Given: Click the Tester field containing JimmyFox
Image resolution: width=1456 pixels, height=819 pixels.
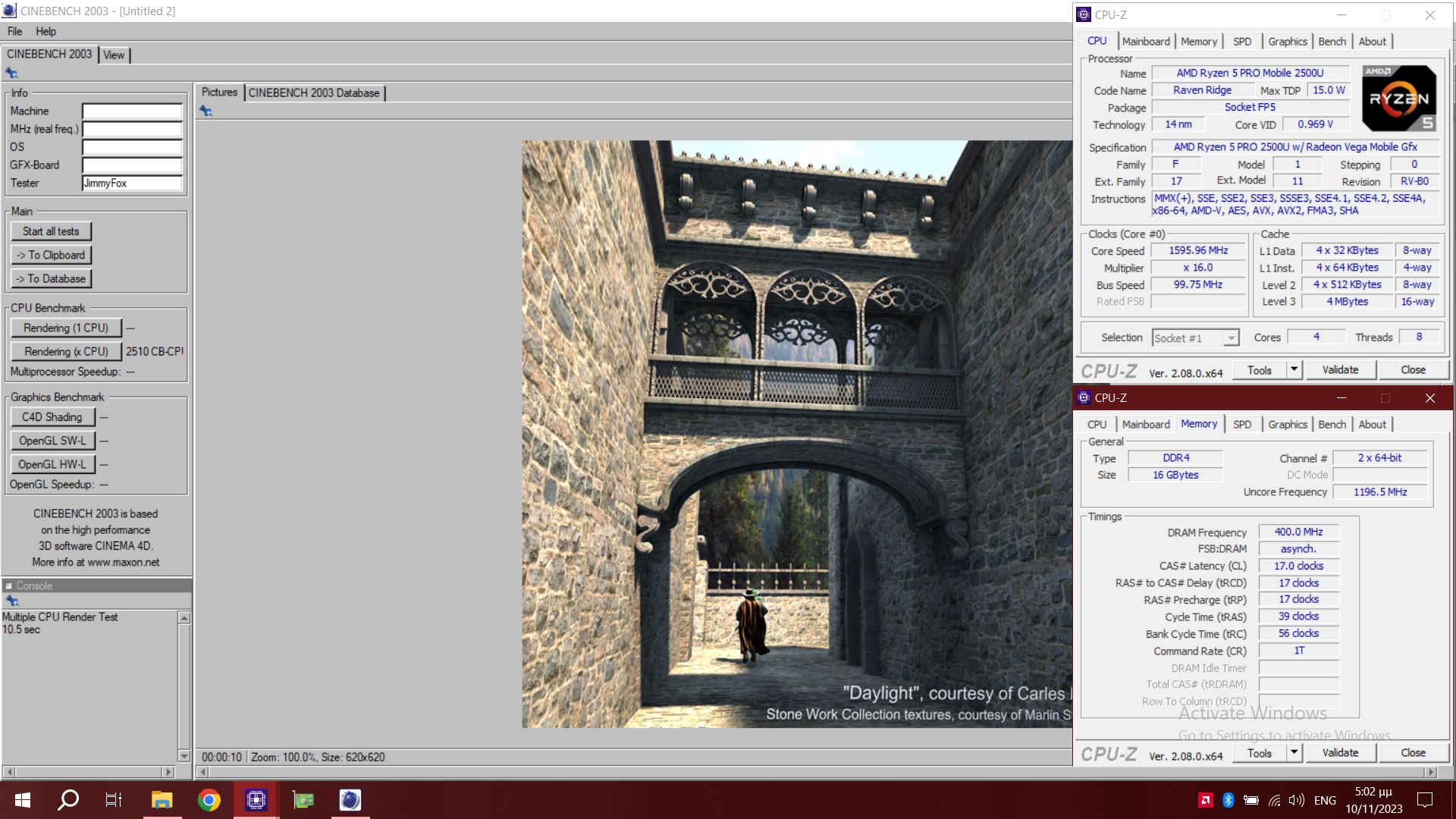Looking at the screenshot, I should pyautogui.click(x=132, y=184).
